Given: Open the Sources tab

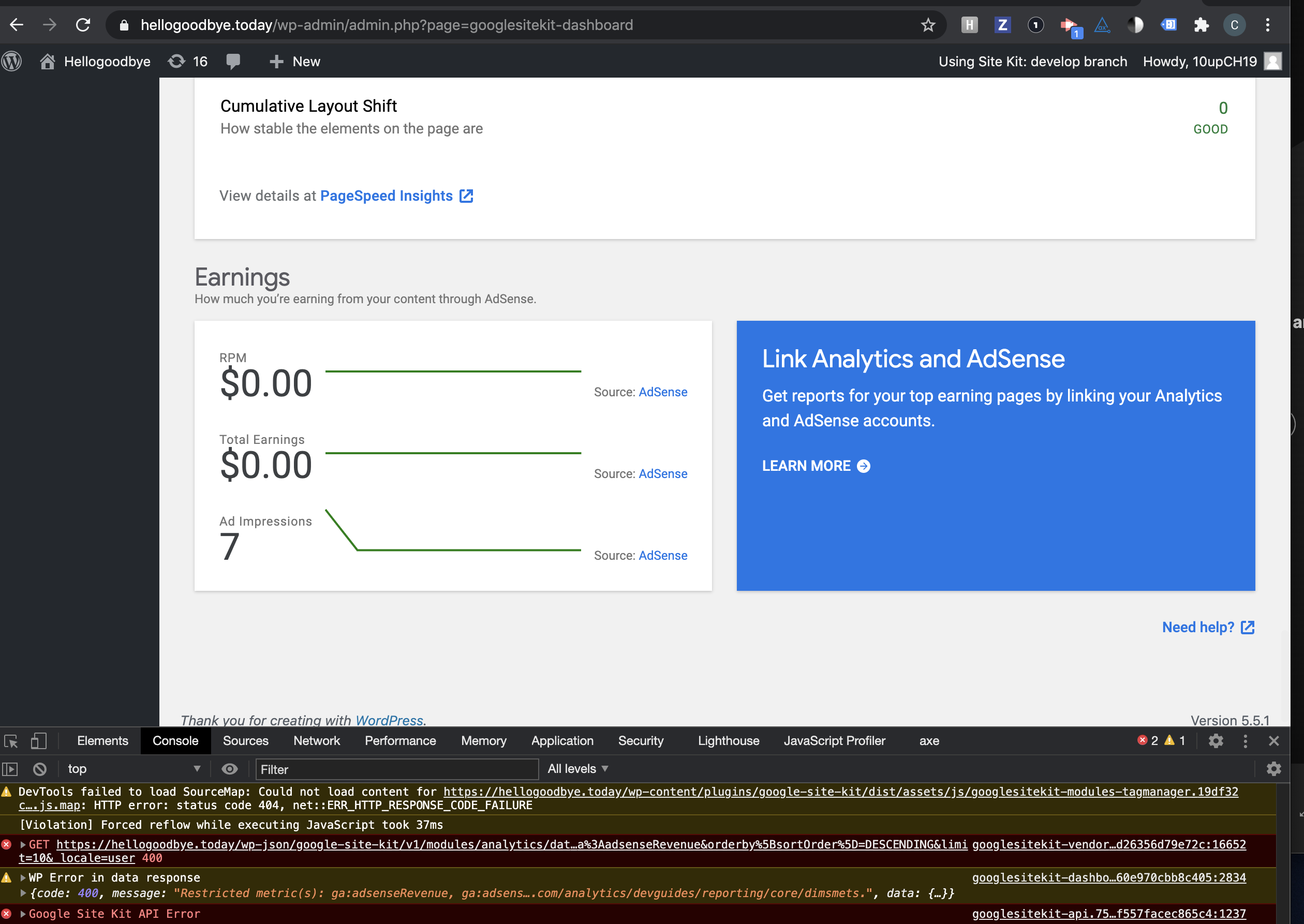Looking at the screenshot, I should tap(246, 741).
